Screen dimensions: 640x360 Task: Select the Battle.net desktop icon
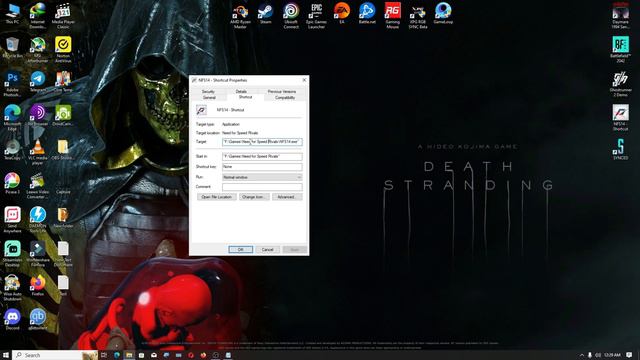[x=367, y=13]
